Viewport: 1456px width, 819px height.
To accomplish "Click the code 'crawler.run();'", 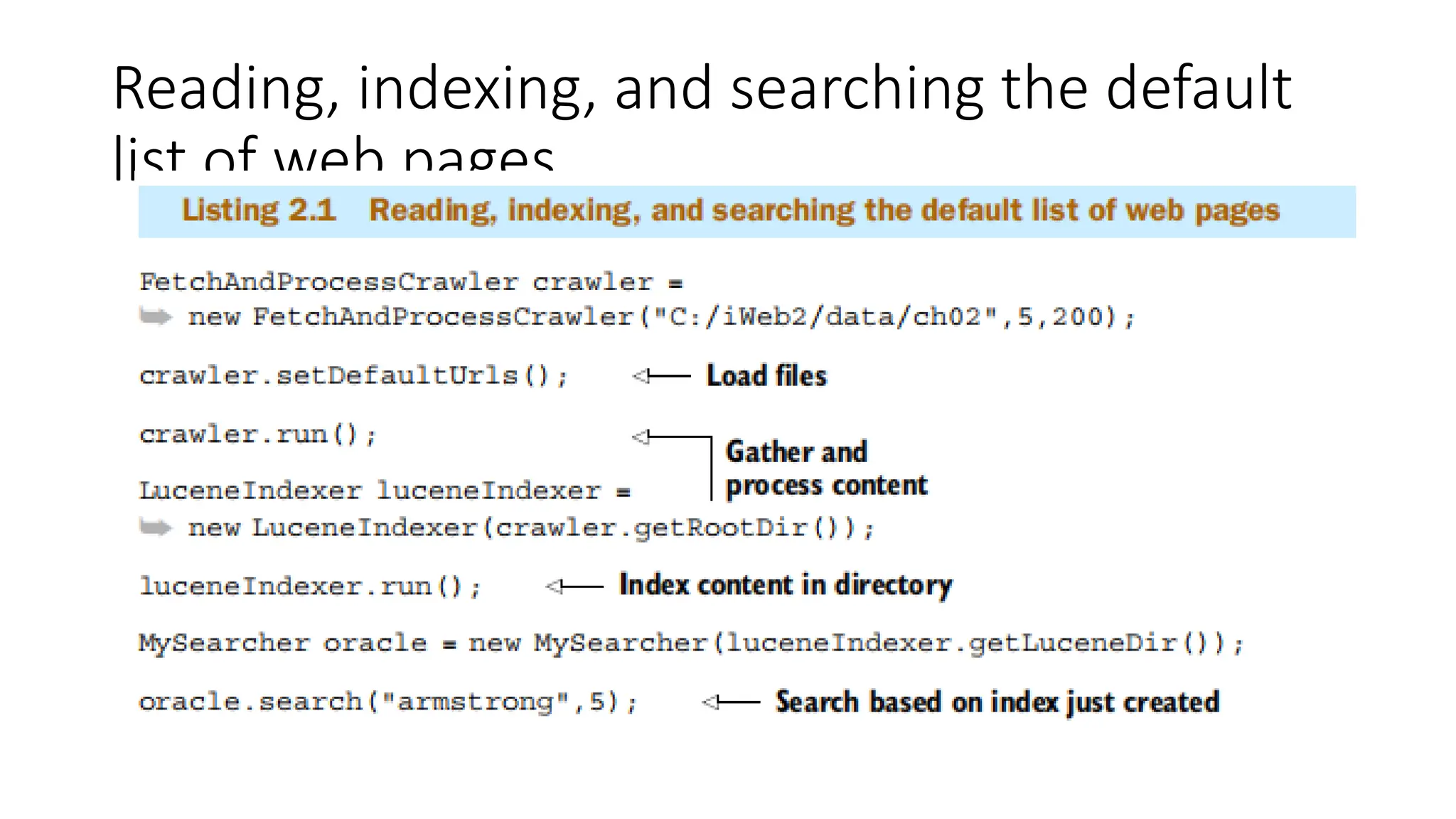I will [257, 434].
